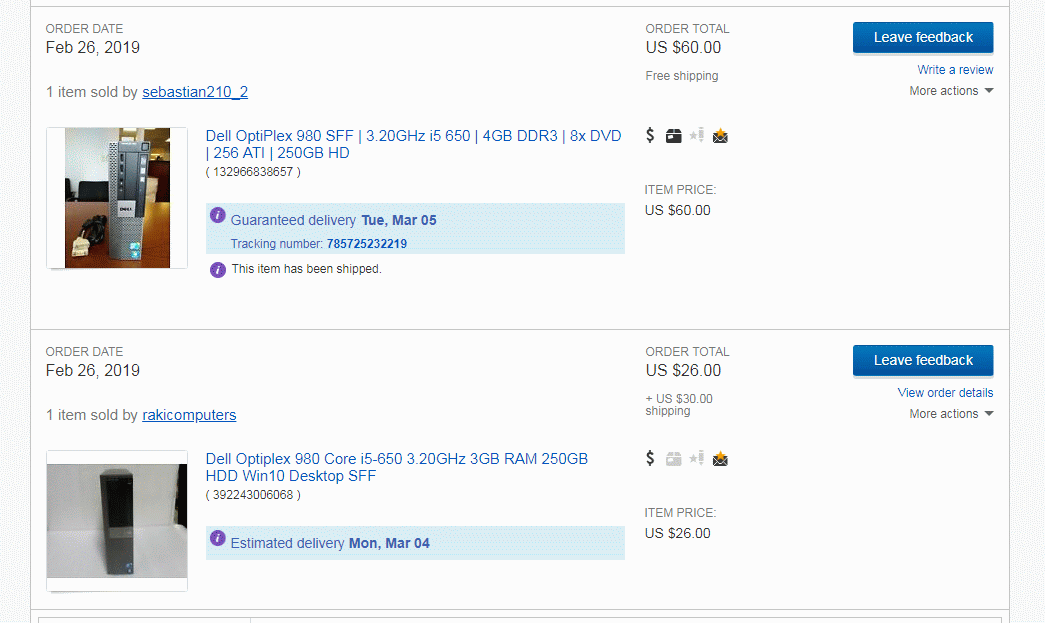Screen dimensions: 1045x623
Task: Open tracking number 785725232219
Action: pos(367,244)
